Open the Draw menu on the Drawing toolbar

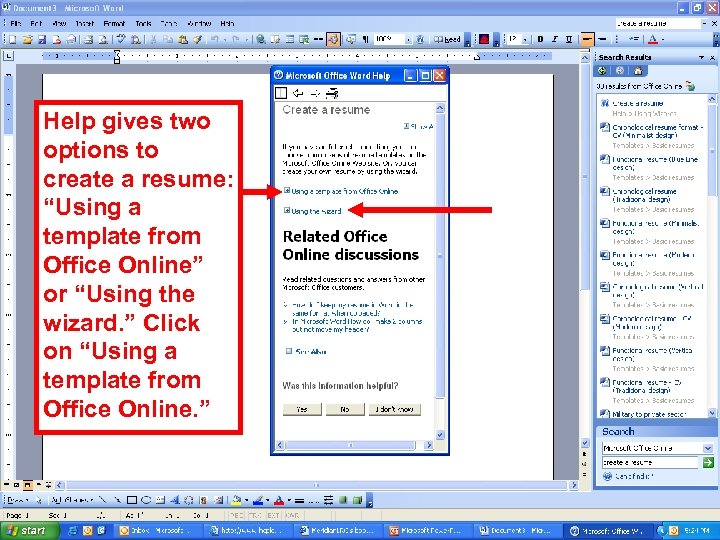[17, 500]
